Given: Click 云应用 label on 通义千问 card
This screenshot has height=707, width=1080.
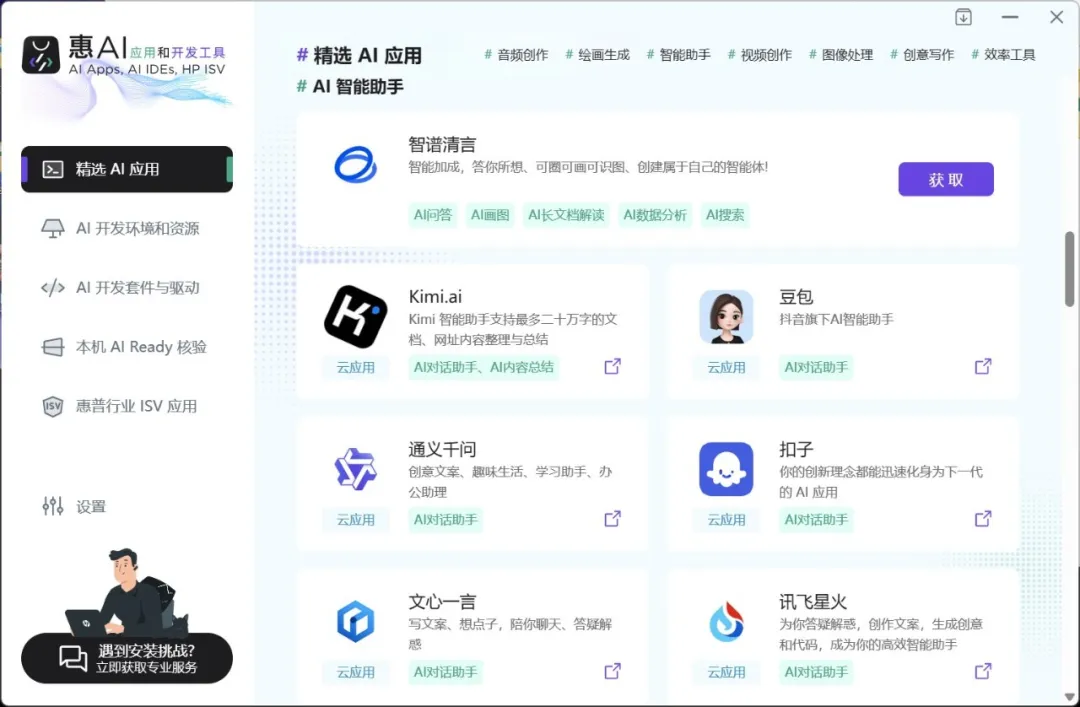Looking at the screenshot, I should click(x=355, y=520).
